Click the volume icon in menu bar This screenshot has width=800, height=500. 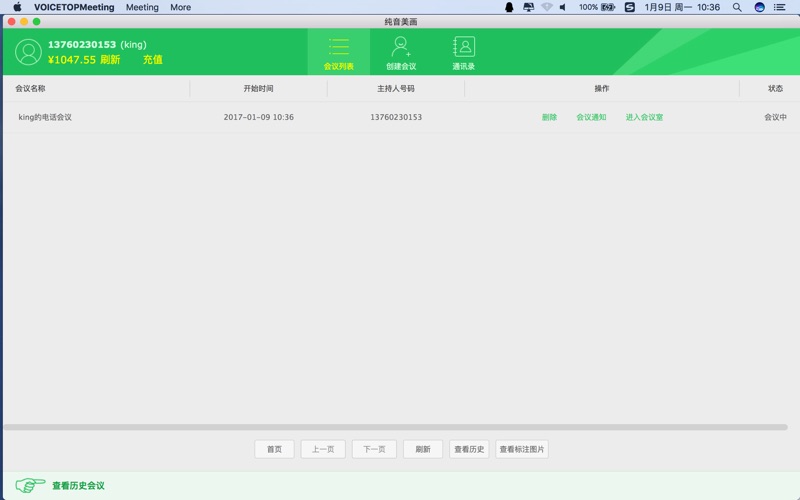tap(563, 7)
